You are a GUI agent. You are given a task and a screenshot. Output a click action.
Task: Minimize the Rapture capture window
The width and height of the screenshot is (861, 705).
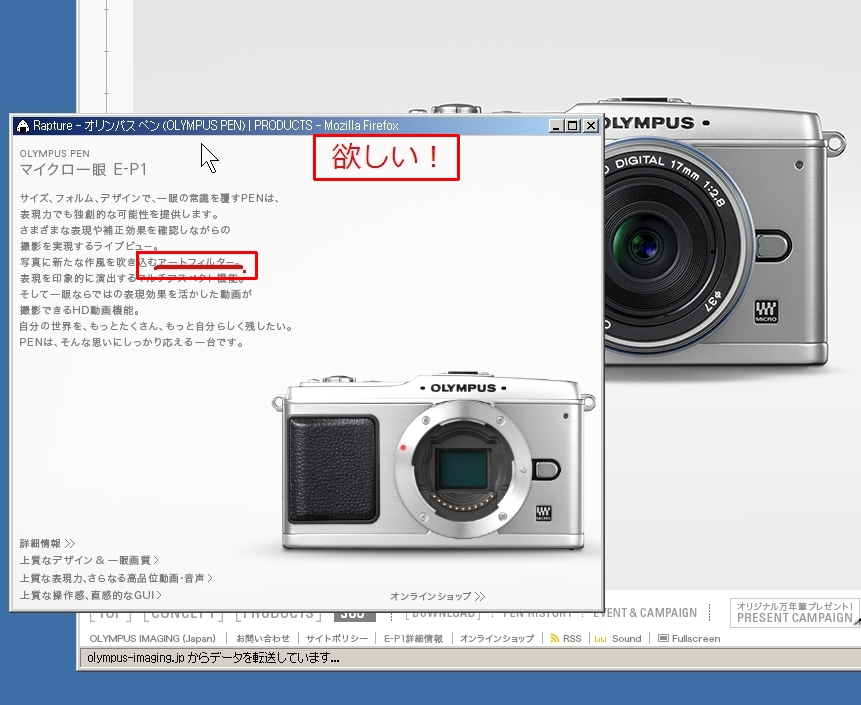556,126
